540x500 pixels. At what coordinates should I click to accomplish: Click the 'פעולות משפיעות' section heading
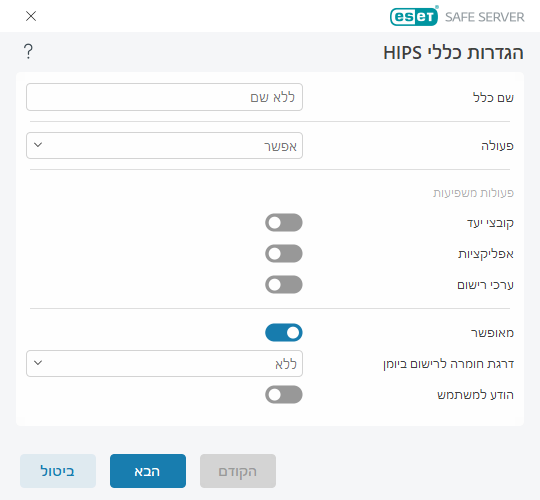click(x=474, y=192)
